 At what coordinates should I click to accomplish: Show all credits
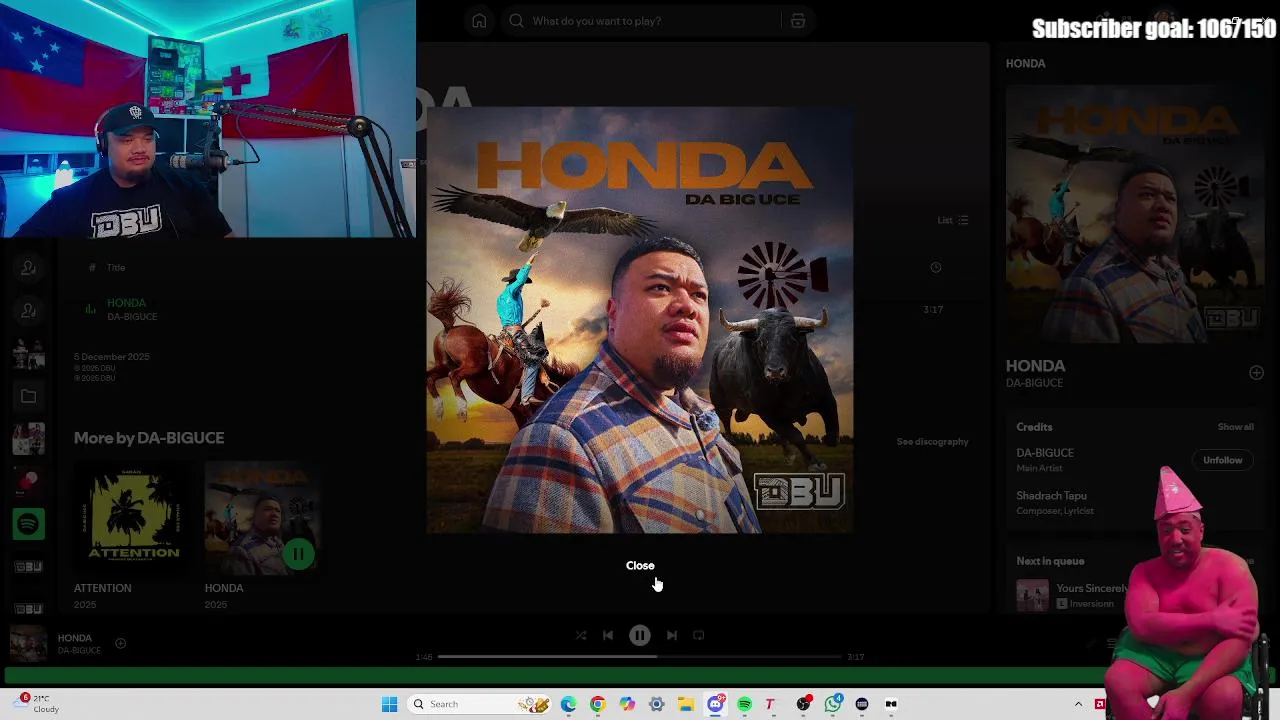[x=1235, y=427]
